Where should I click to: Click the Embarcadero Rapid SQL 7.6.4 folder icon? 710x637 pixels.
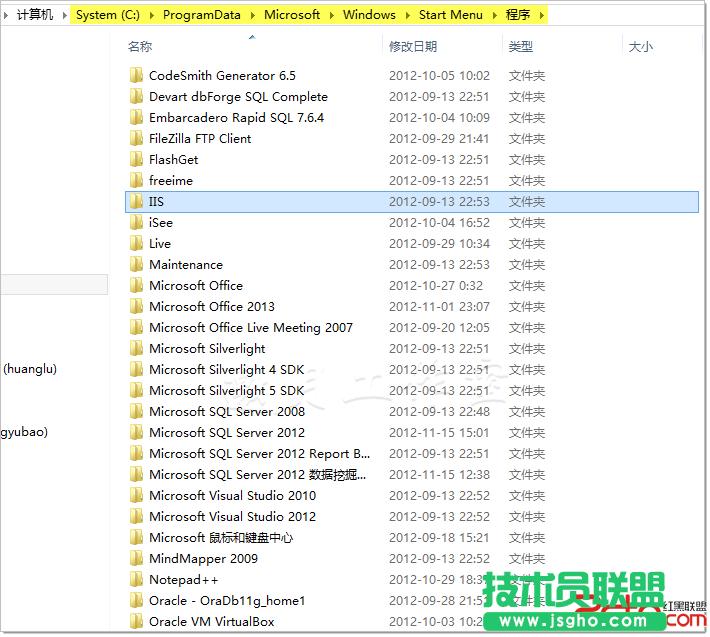tap(136, 117)
